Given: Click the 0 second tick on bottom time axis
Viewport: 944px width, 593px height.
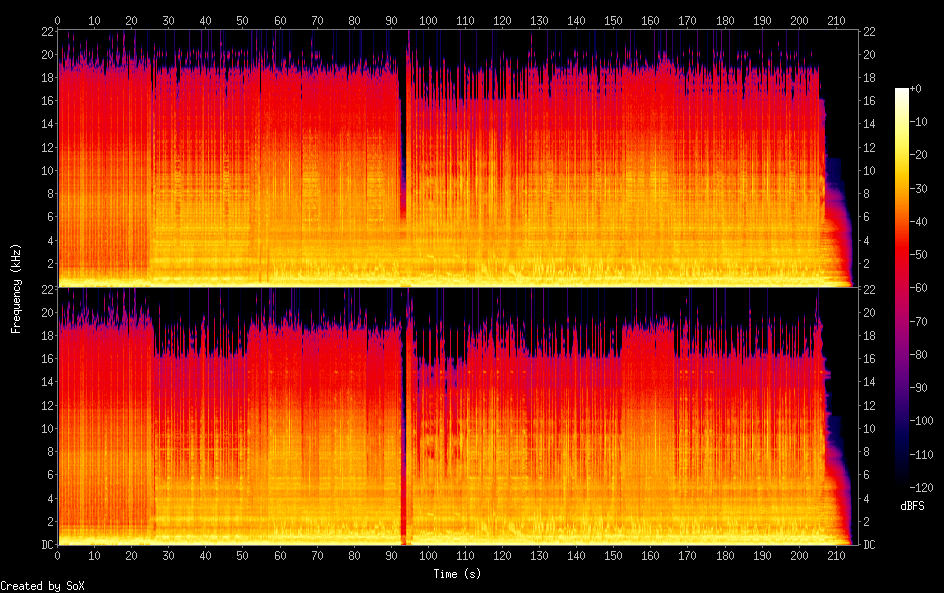Looking at the screenshot, I should [58, 555].
